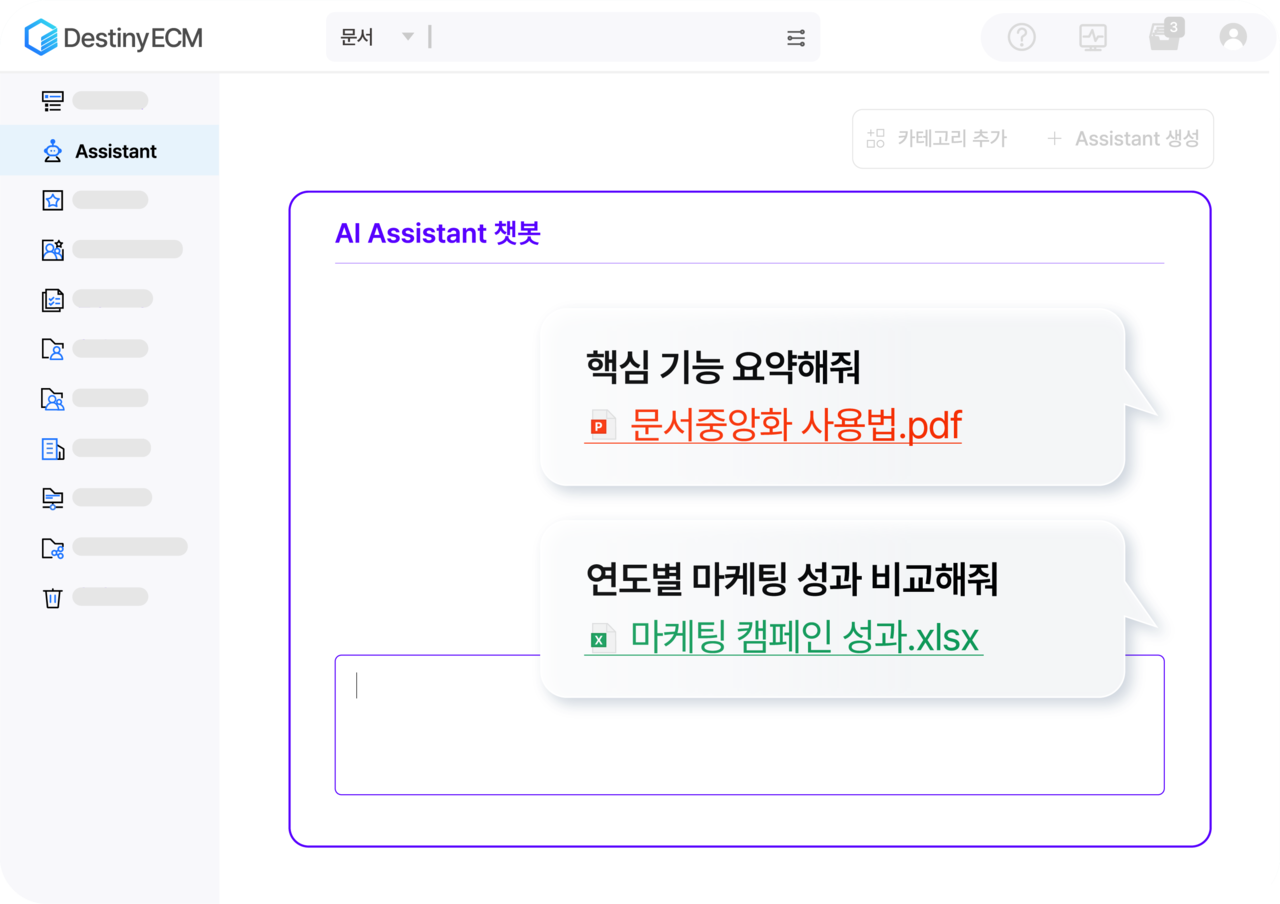Viewport: 1280px width, 904px height.
Task: Open the help question mark icon
Action: (x=1020, y=37)
